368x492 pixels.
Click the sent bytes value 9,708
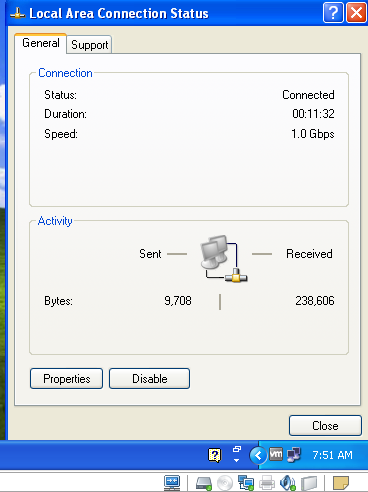click(178, 301)
